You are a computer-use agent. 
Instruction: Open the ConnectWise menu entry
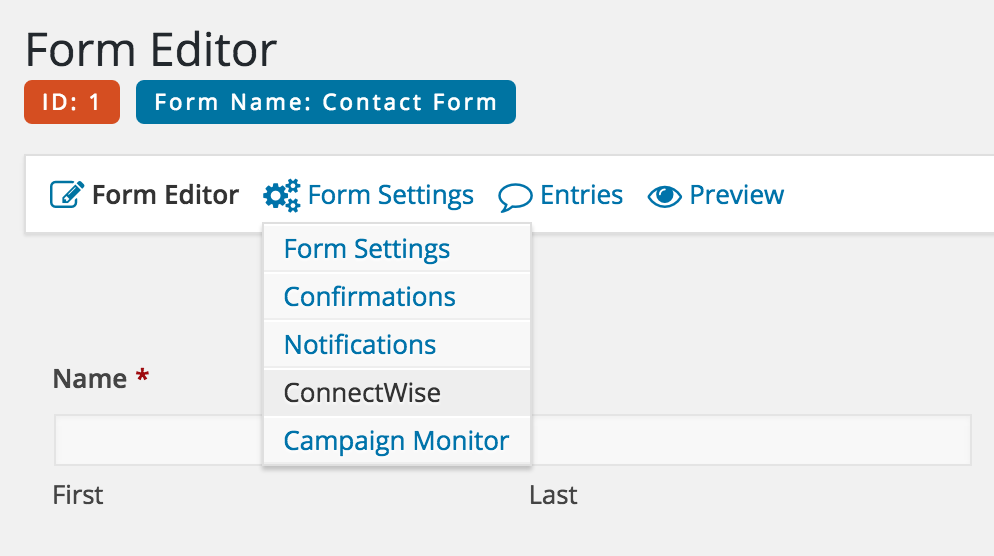(x=397, y=392)
